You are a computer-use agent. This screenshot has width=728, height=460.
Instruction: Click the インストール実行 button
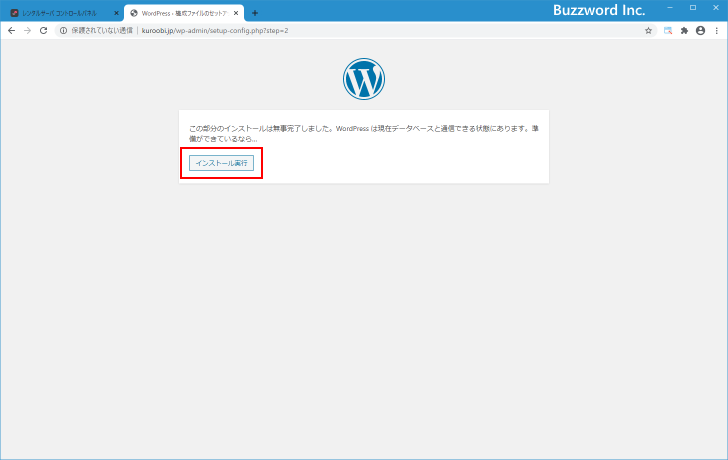point(221,163)
